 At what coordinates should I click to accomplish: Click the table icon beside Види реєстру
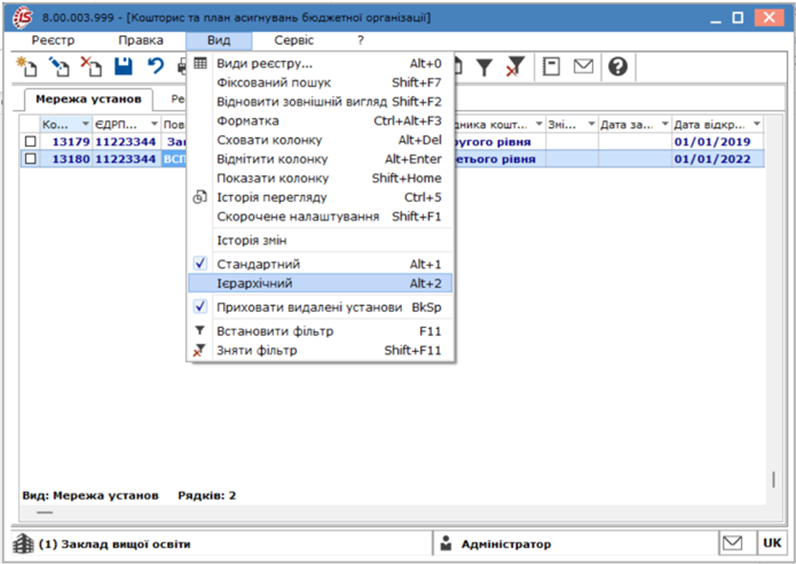point(201,63)
